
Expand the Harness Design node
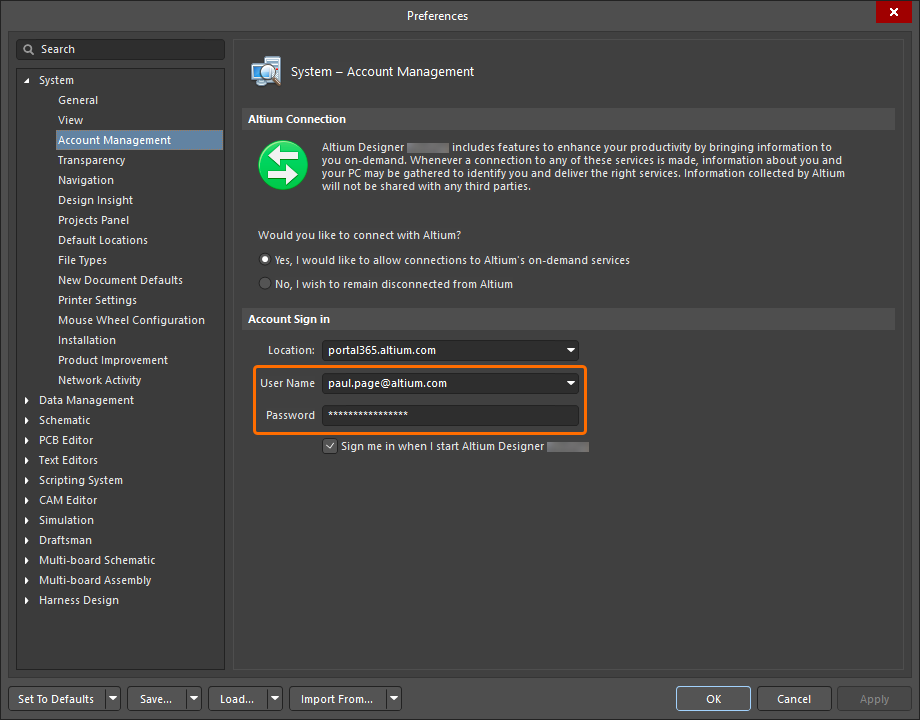pos(26,600)
